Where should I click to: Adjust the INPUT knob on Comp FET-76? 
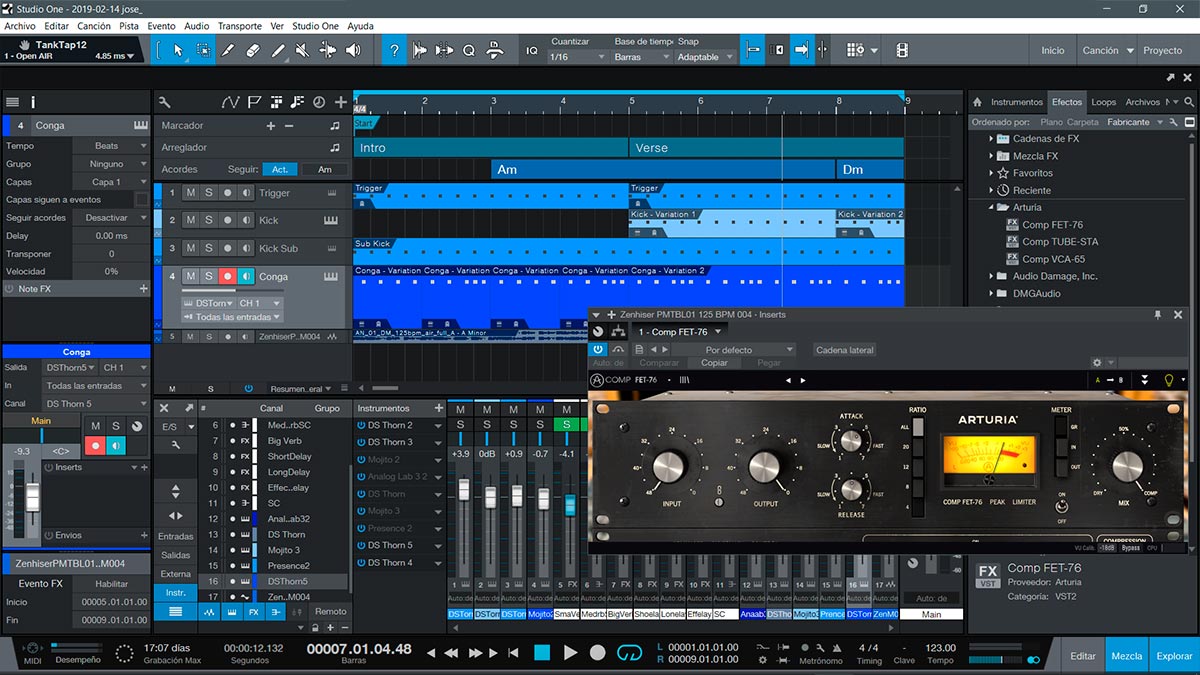tap(670, 467)
